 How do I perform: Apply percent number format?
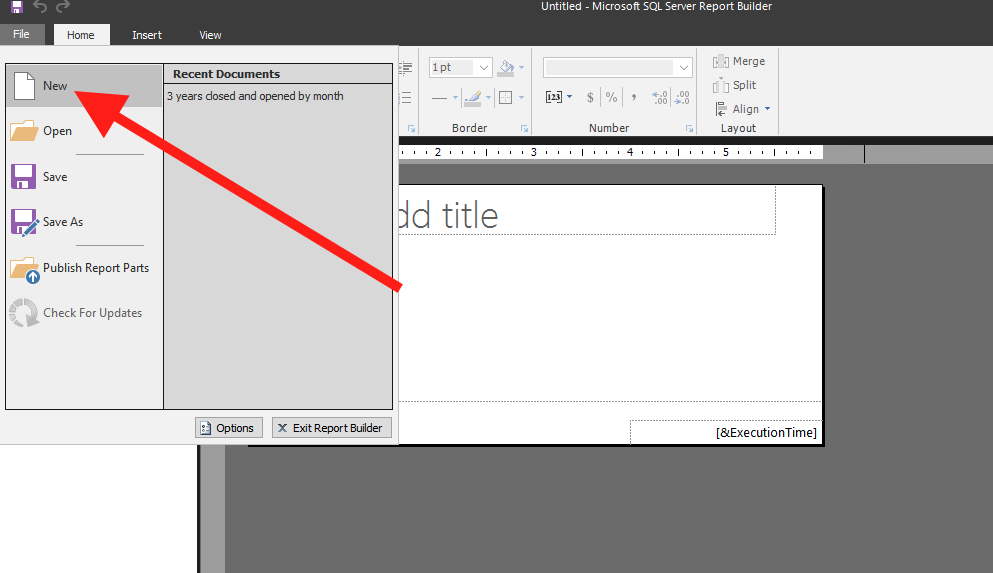(x=611, y=97)
